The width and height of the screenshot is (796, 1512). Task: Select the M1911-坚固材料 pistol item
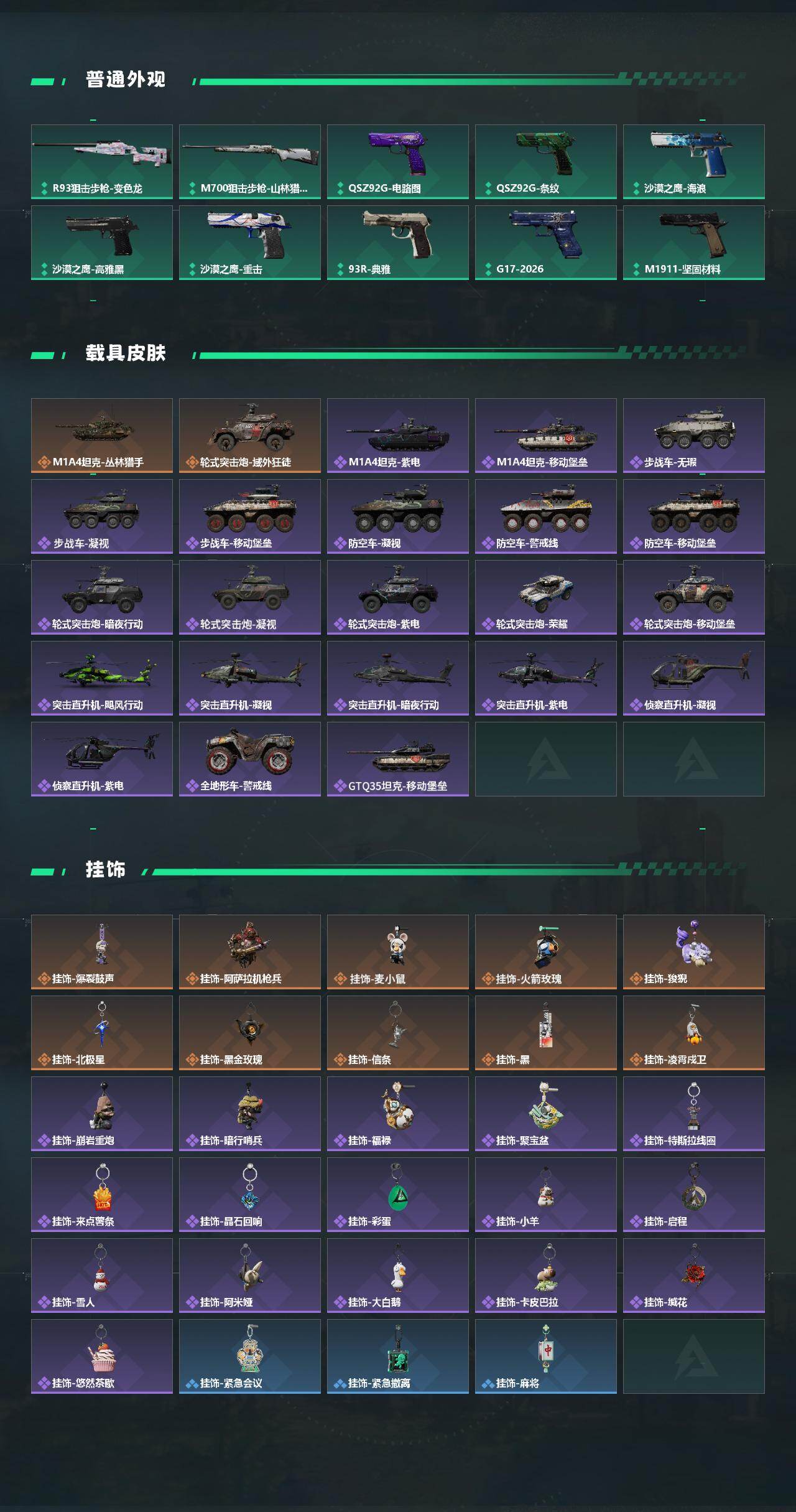[x=694, y=243]
